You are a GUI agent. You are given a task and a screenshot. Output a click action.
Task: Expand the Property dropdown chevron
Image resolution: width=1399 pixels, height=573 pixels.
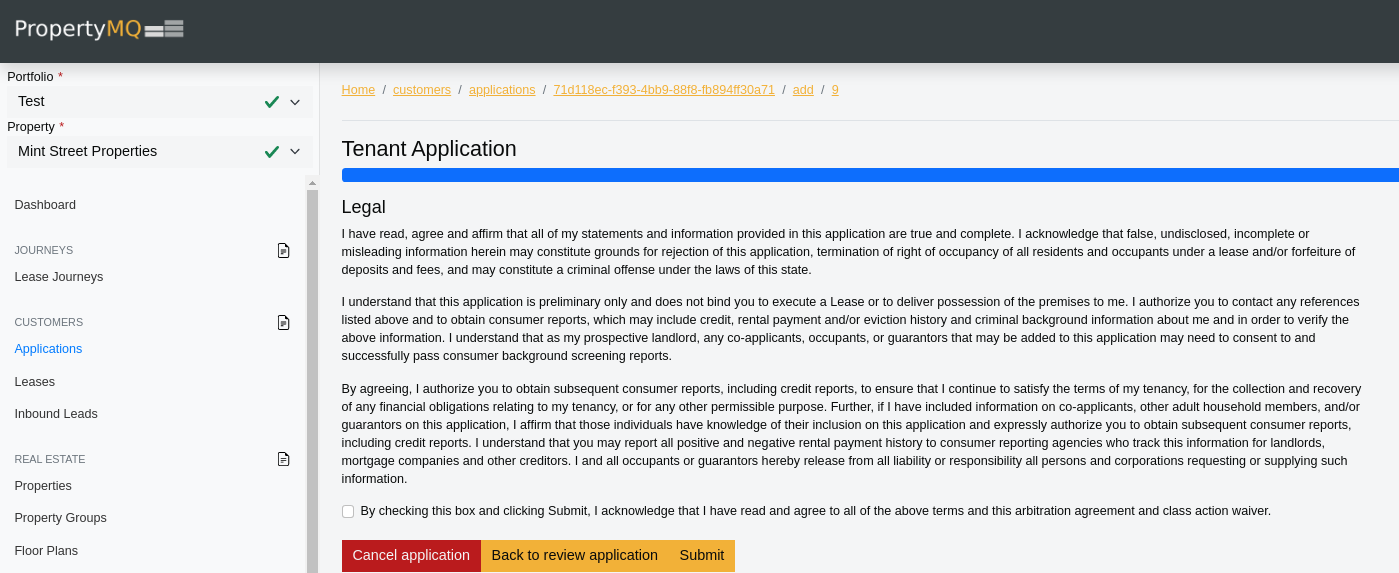click(295, 152)
